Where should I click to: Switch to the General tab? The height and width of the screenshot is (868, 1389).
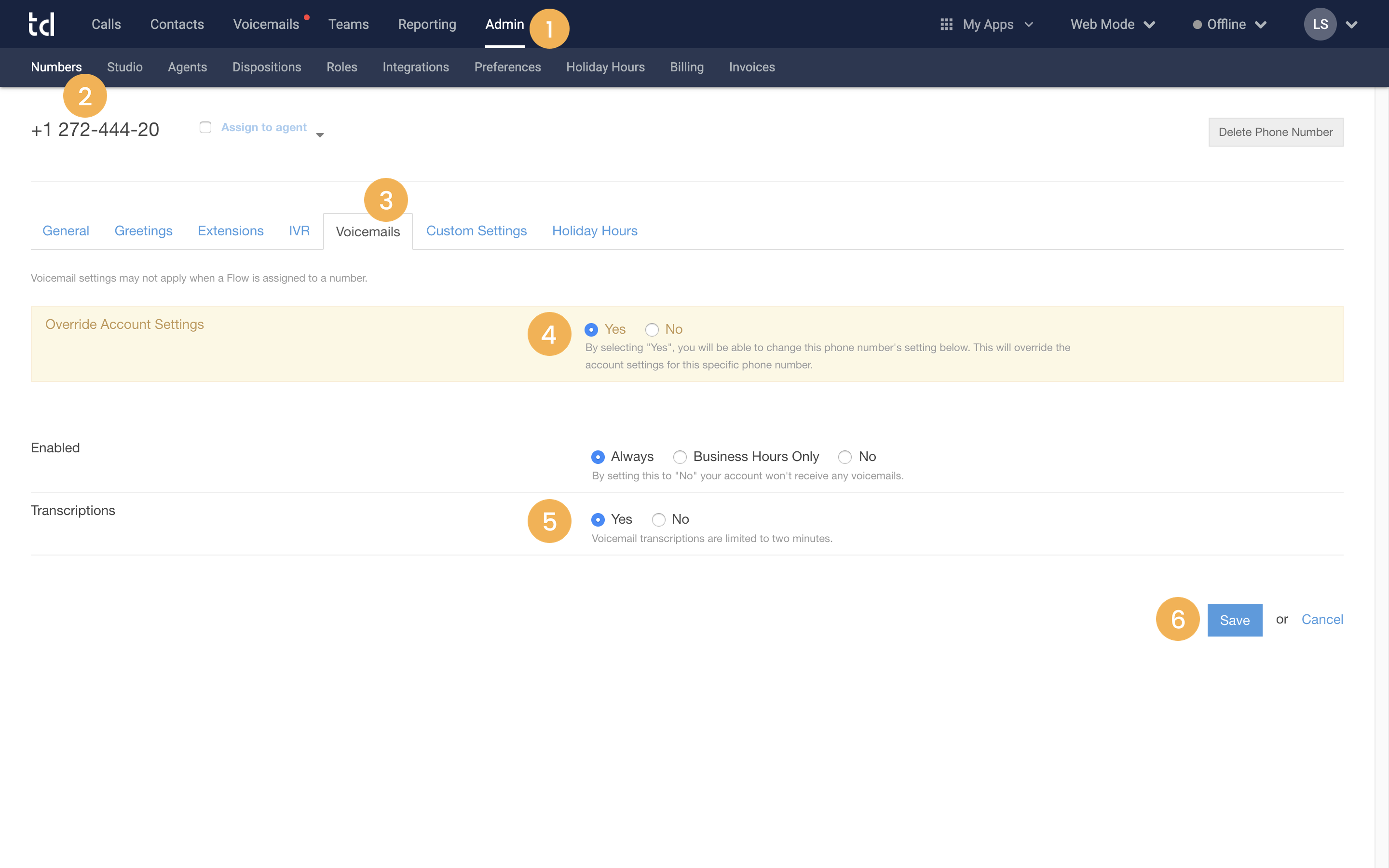pos(66,231)
